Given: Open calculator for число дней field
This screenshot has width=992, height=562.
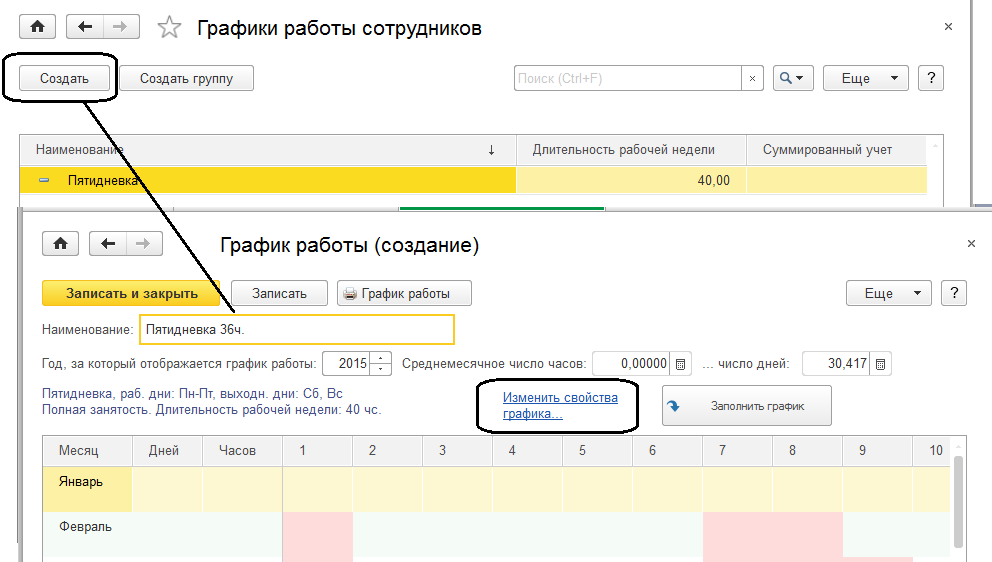Looking at the screenshot, I should tap(880, 364).
